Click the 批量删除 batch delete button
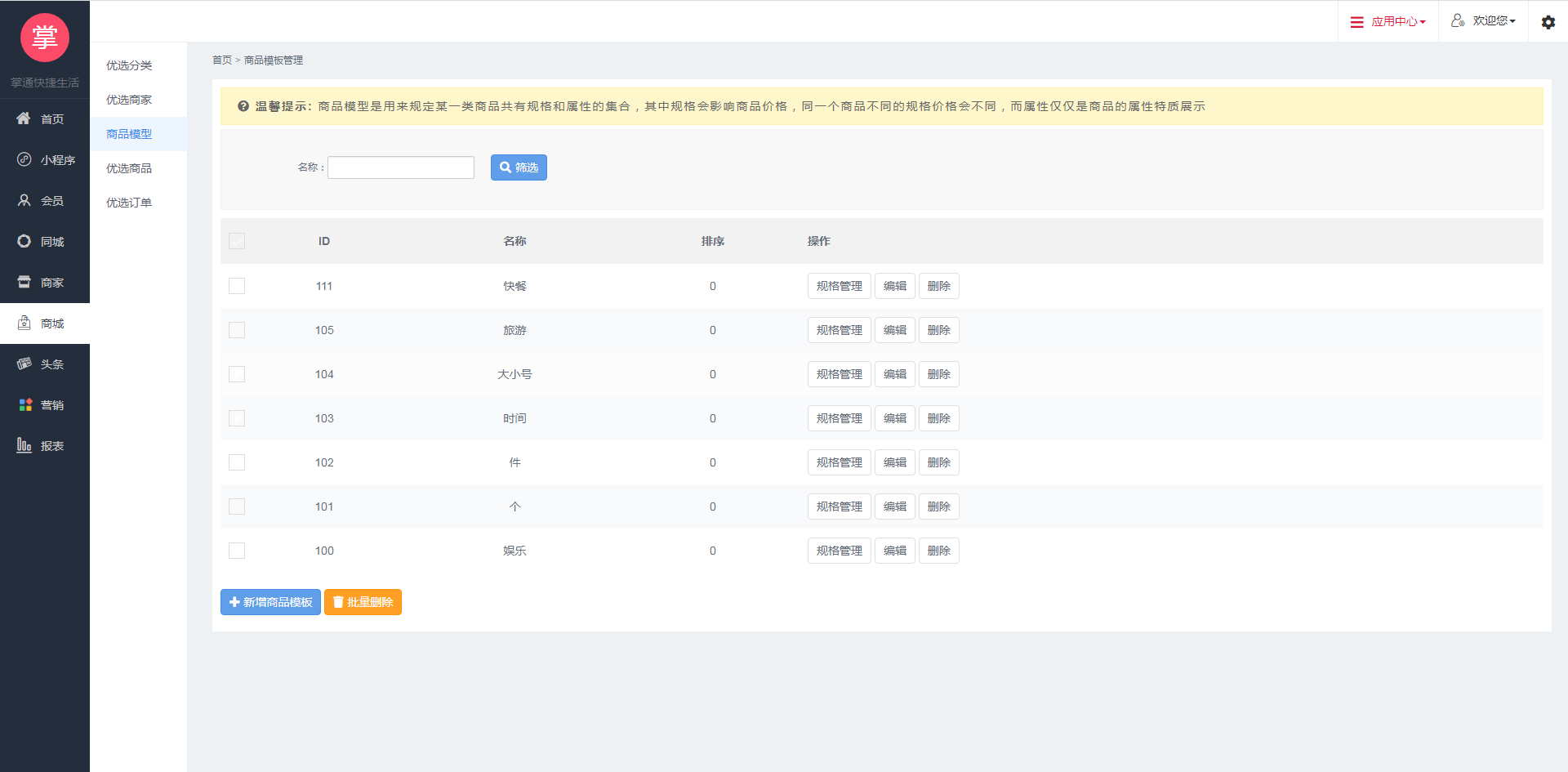The image size is (1568, 772). coord(363,602)
